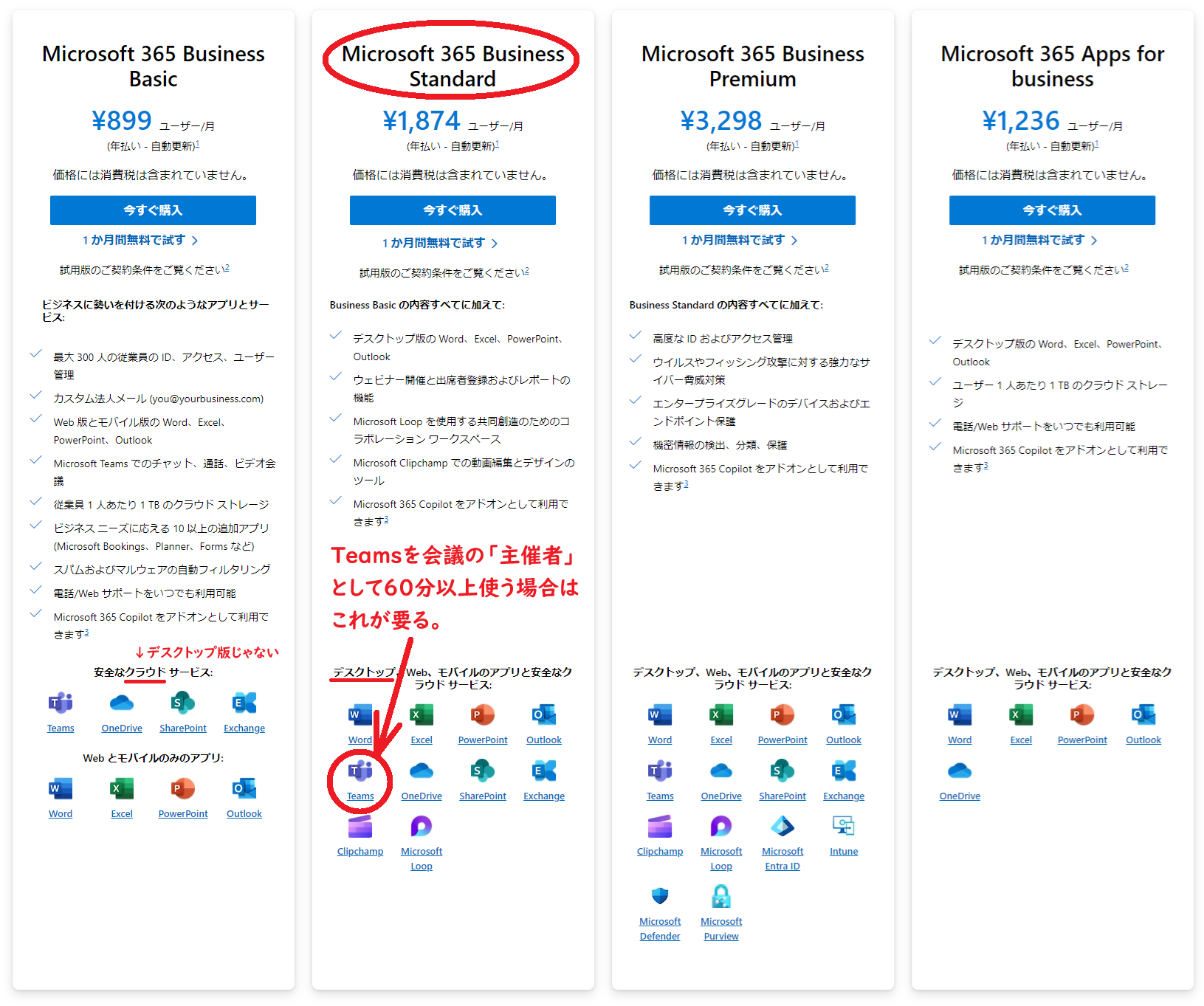This screenshot has height=1006, width=1204.
Task: Select the Exchange icon in Business Standard
Action: click(544, 771)
